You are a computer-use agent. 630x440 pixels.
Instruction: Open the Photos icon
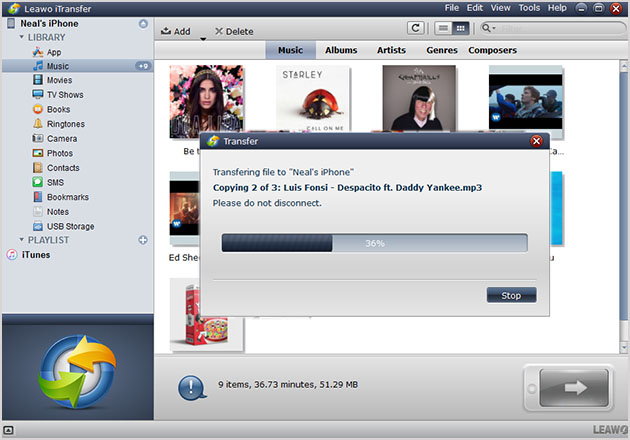click(x=38, y=153)
